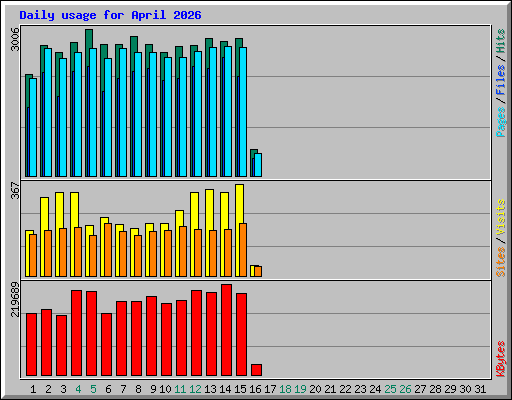Click the red KBytes bar for day 10

[x=166, y=340]
